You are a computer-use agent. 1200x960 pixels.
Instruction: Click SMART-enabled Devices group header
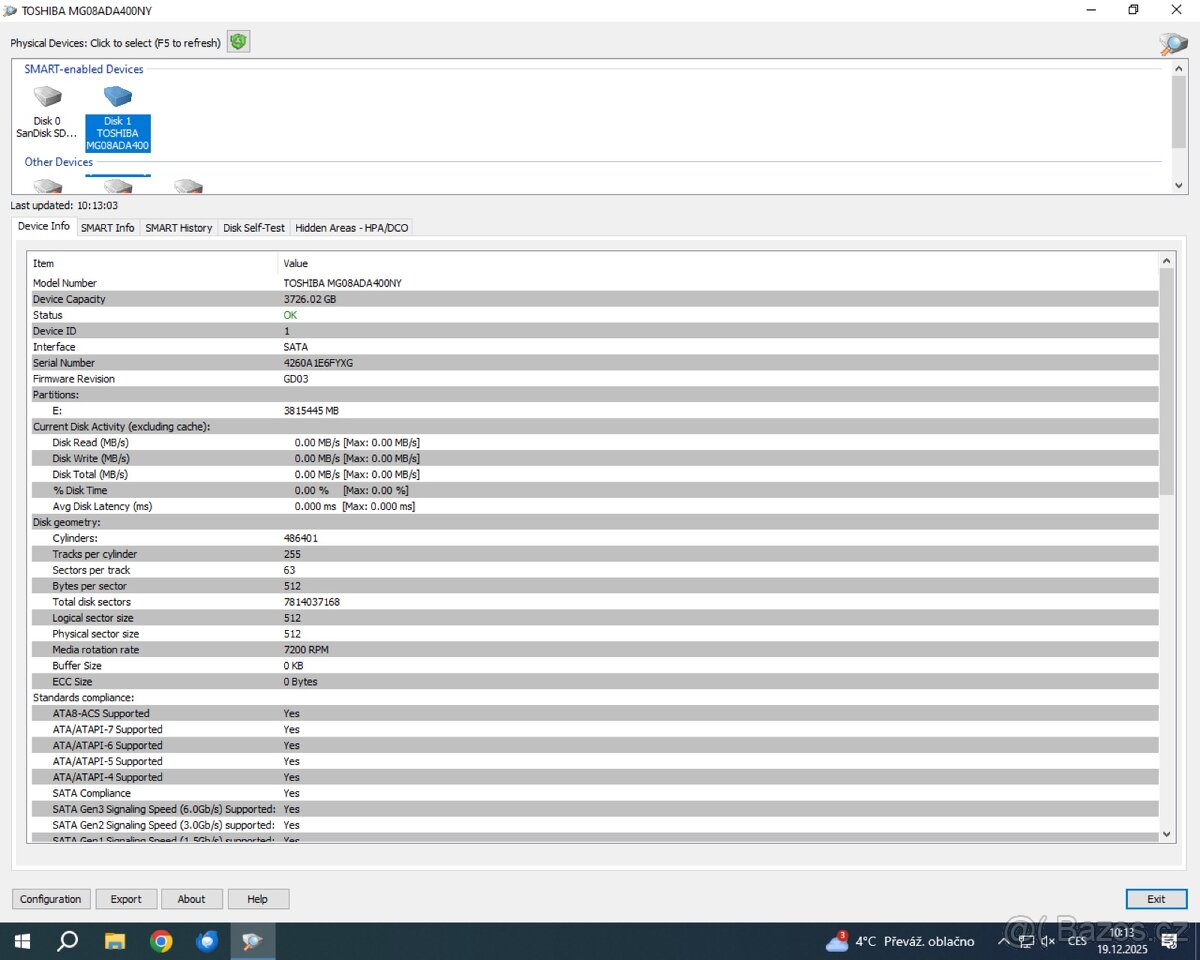[84, 69]
